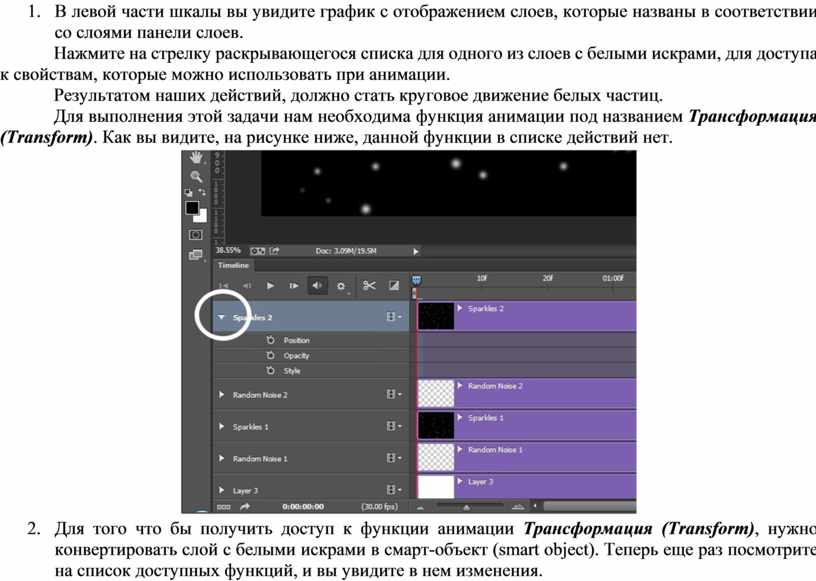Open Sparkles 1 filmstrip media menu
Screen dimensions: 816x581
(x=394, y=426)
